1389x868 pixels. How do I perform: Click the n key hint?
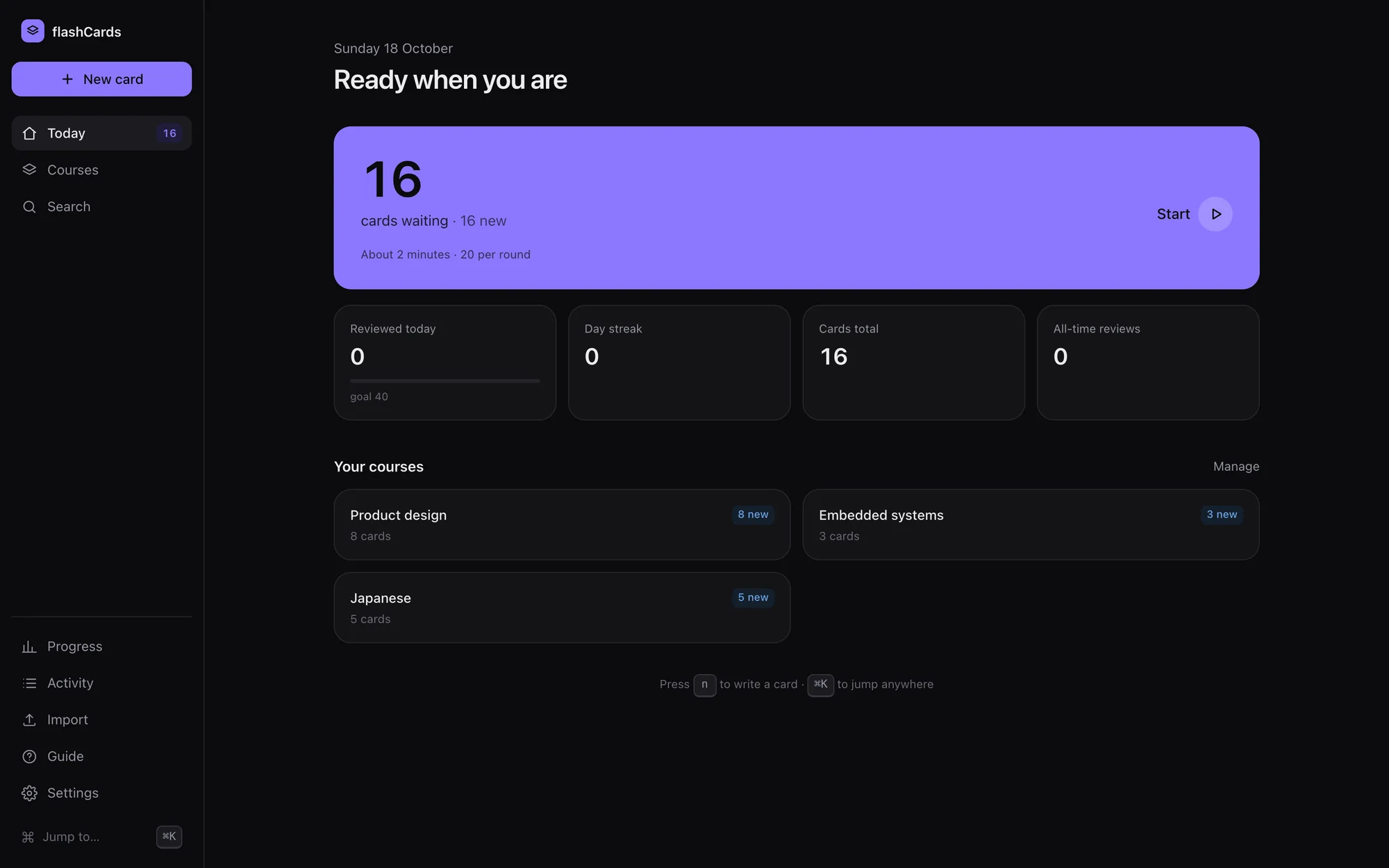coord(704,685)
